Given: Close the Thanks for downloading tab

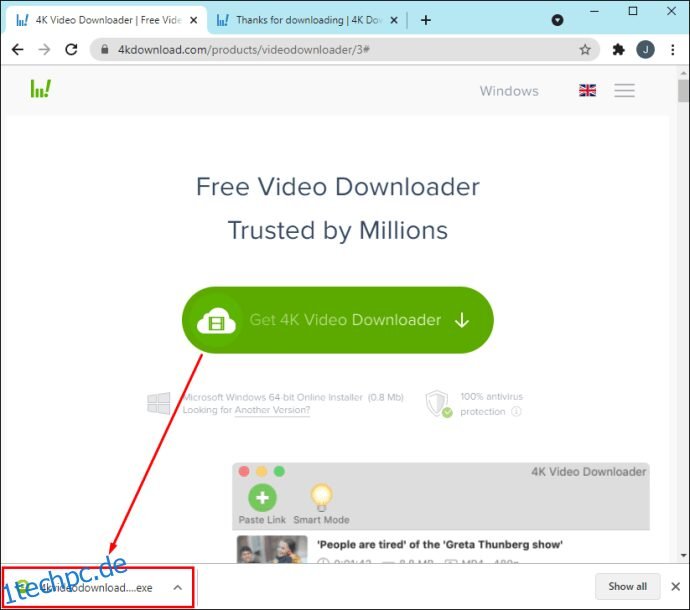Looking at the screenshot, I should click(x=394, y=20).
